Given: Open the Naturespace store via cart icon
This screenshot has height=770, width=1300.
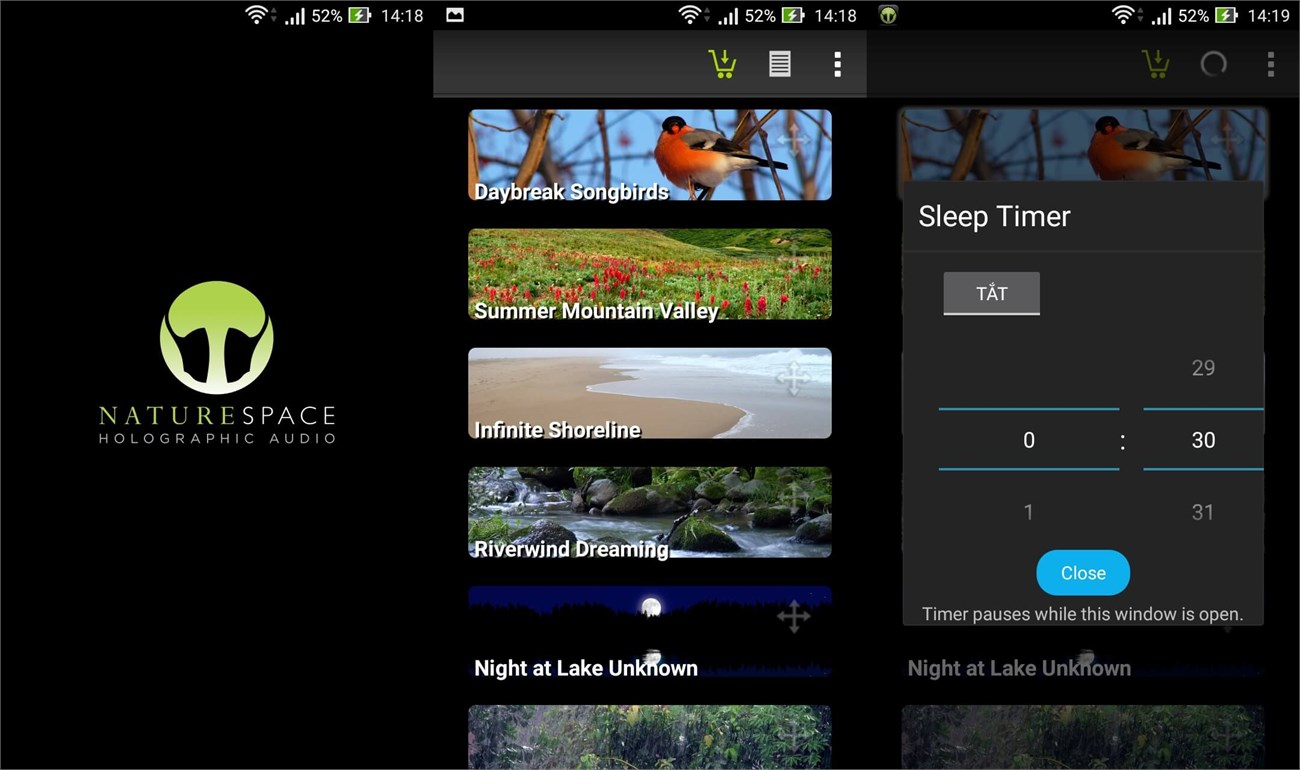Looking at the screenshot, I should tap(722, 63).
